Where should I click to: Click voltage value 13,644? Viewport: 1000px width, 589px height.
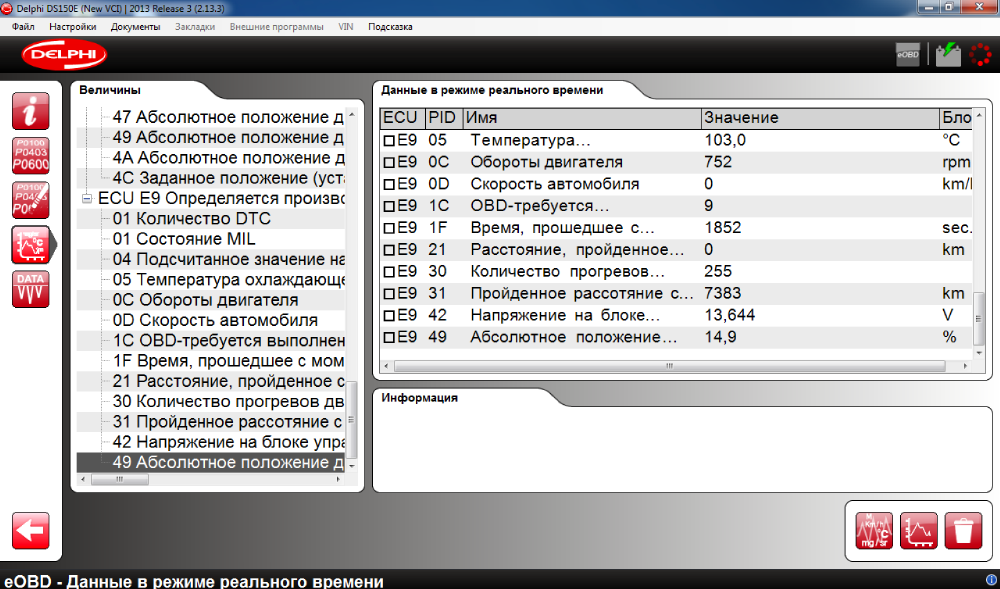point(730,316)
